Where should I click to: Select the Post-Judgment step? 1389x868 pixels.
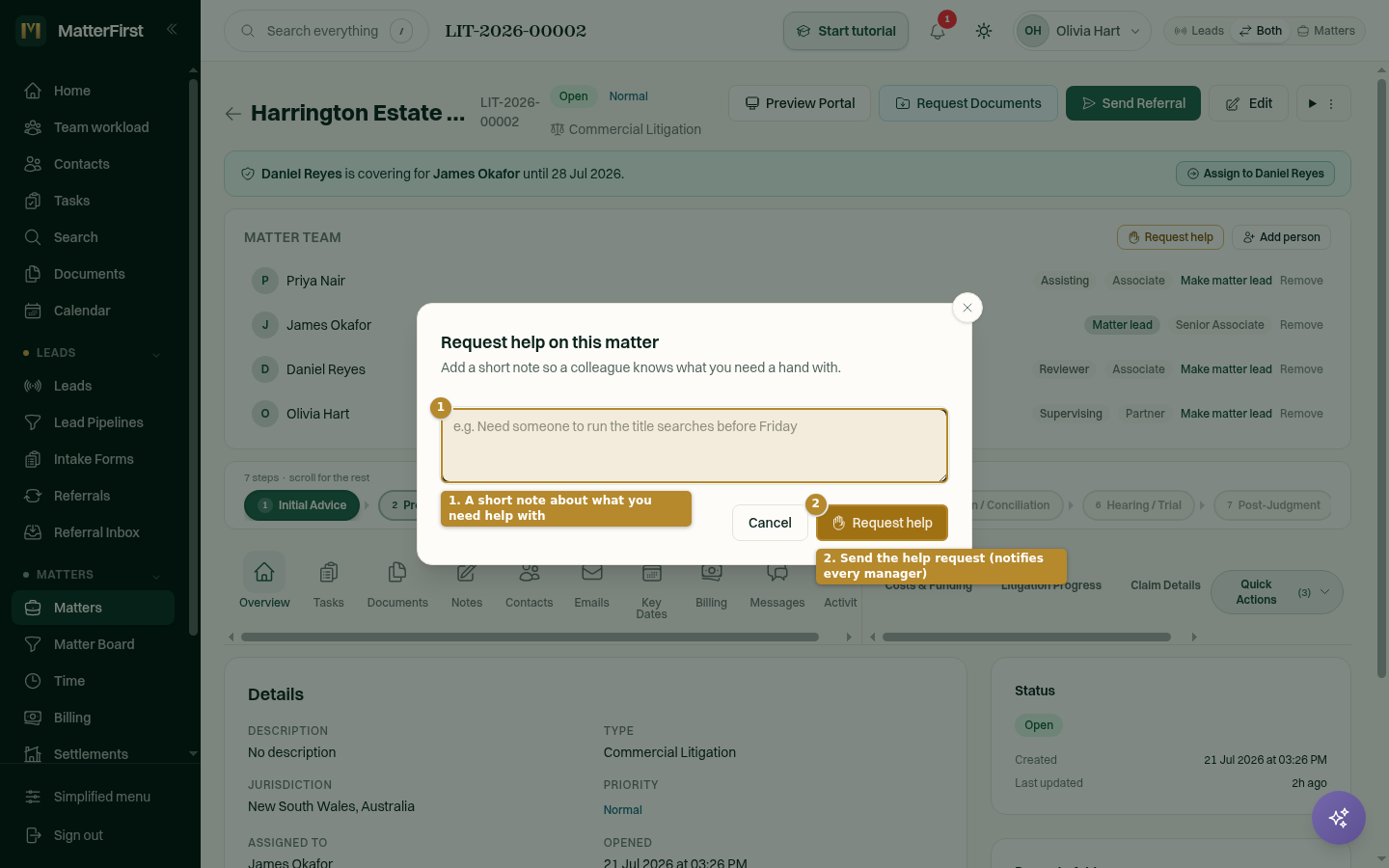(1272, 505)
